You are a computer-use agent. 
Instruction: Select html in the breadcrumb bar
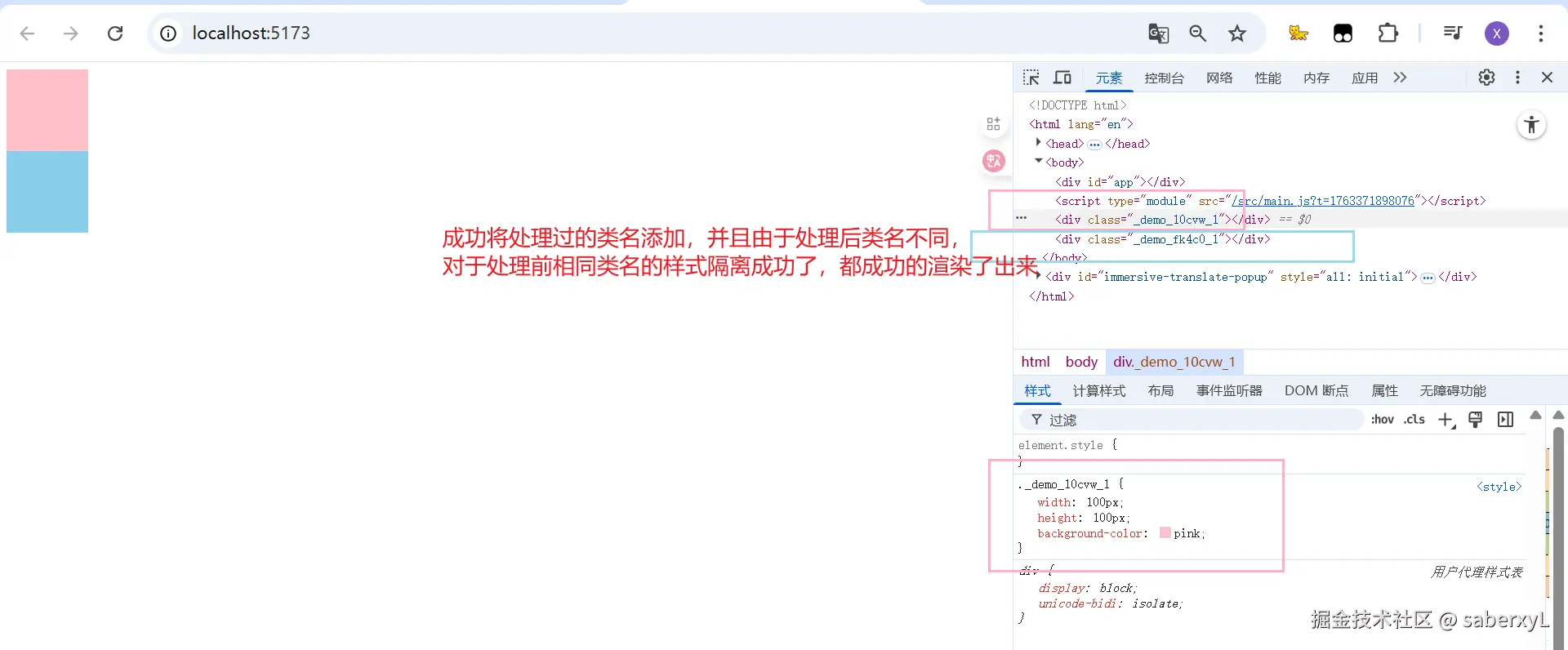[x=1036, y=362]
